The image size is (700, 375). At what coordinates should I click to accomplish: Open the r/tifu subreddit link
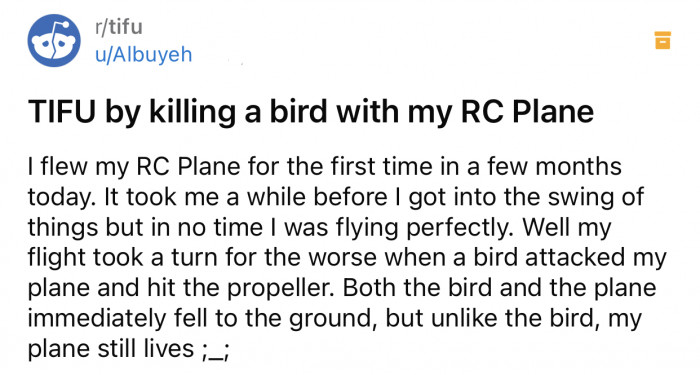pos(118,27)
